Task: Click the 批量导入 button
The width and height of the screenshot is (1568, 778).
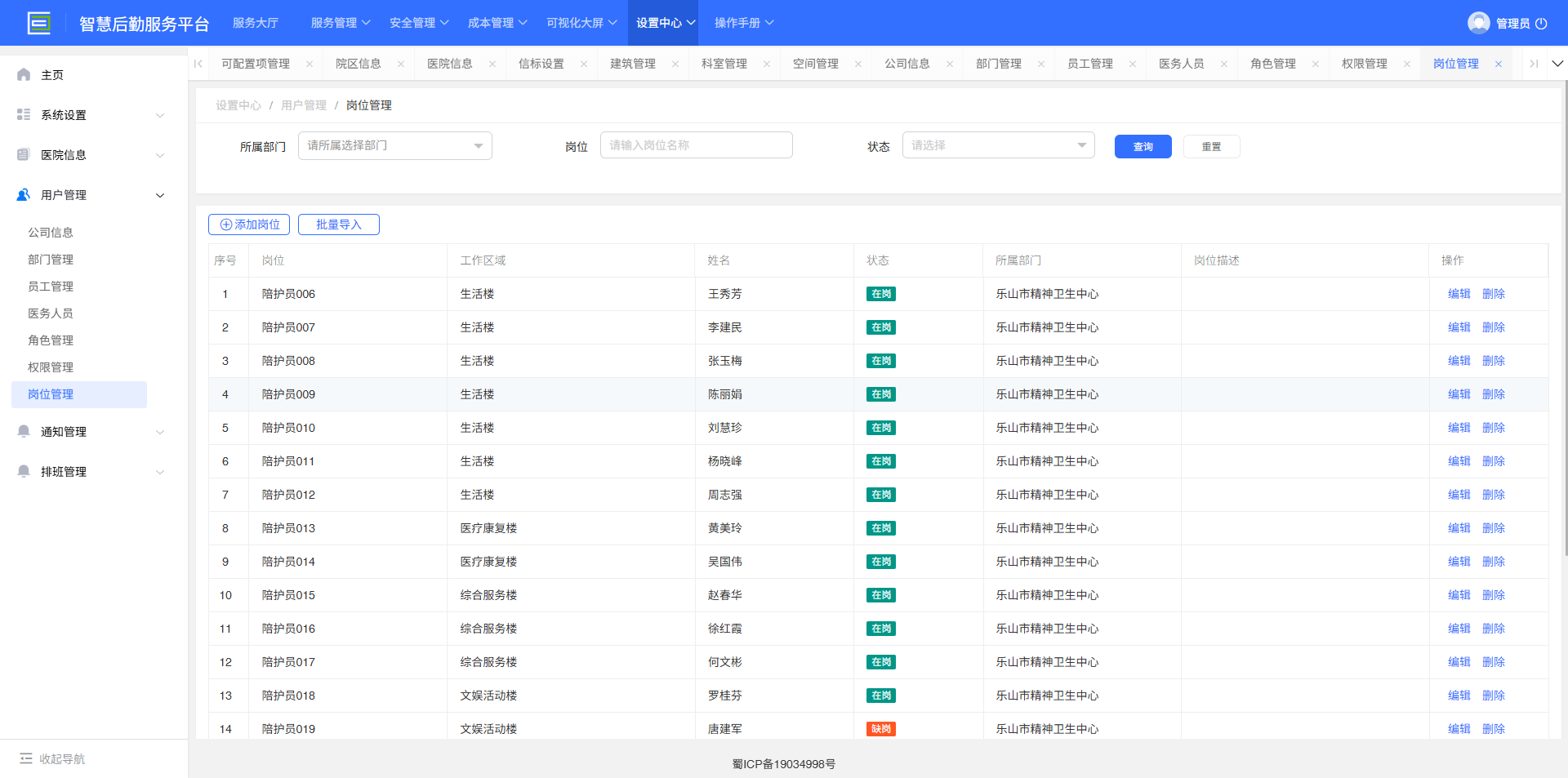Action: tap(339, 225)
